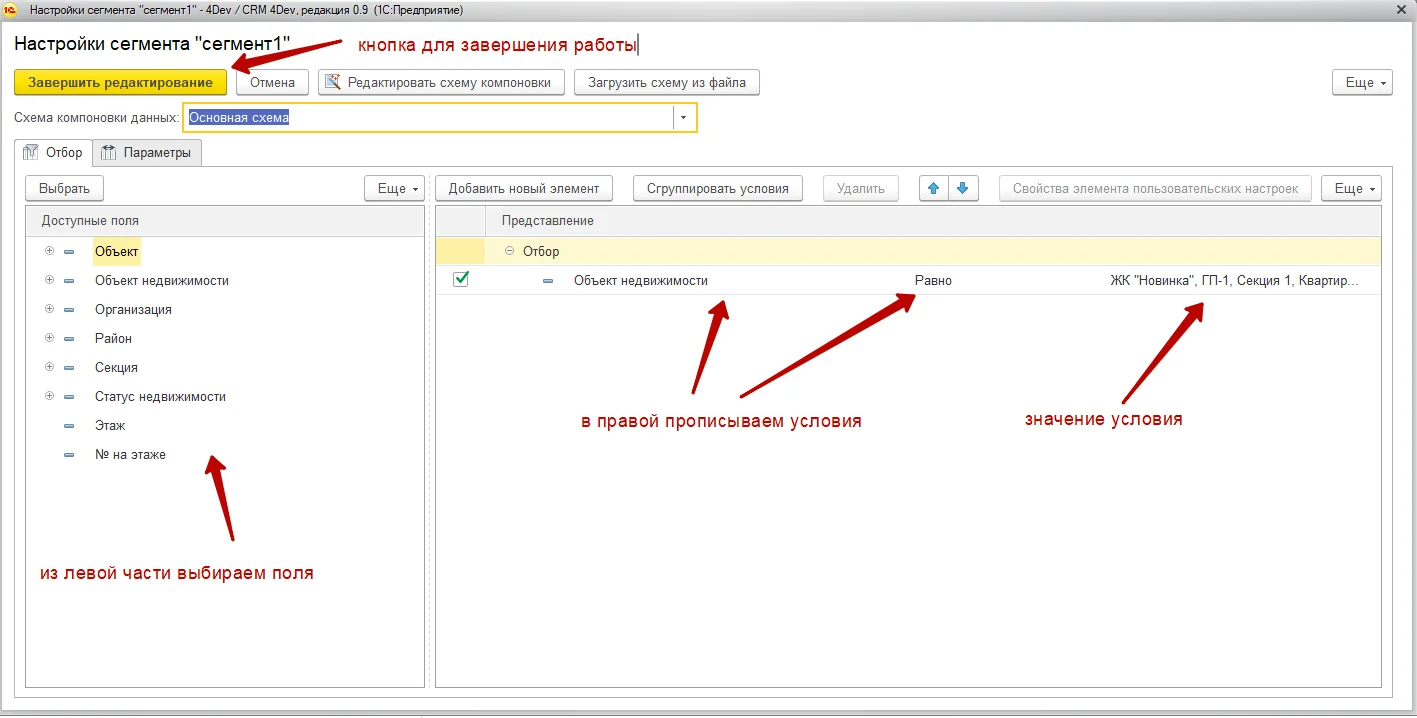
Task: Click the icon beside Объект недвижимости condition
Action: point(548,281)
